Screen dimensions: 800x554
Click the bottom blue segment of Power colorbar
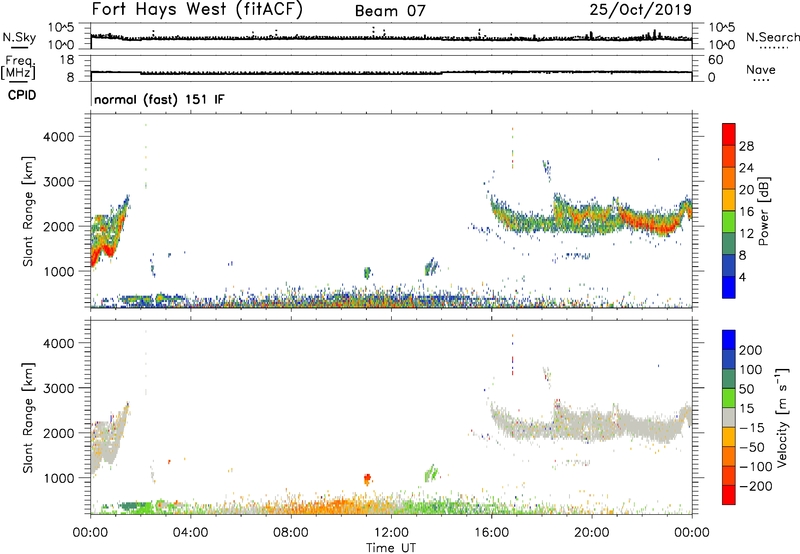click(x=729, y=287)
